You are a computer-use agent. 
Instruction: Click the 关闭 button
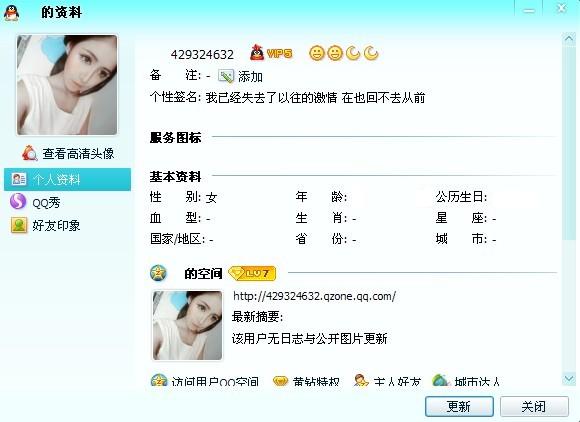point(534,406)
